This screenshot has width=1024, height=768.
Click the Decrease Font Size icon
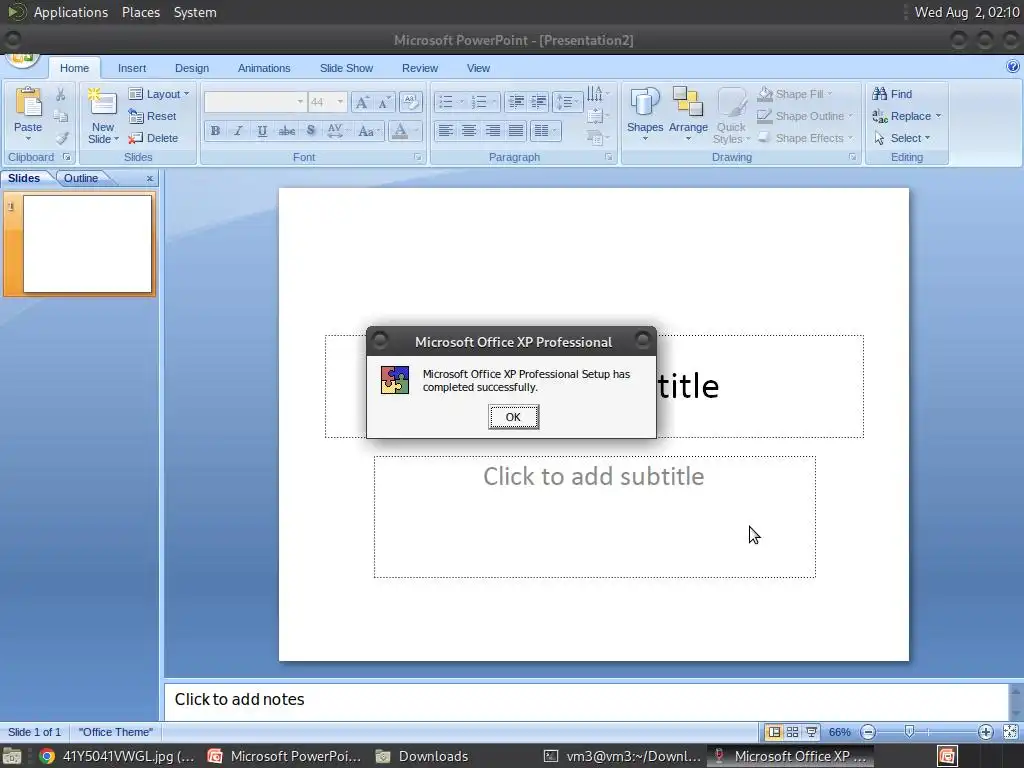click(384, 102)
